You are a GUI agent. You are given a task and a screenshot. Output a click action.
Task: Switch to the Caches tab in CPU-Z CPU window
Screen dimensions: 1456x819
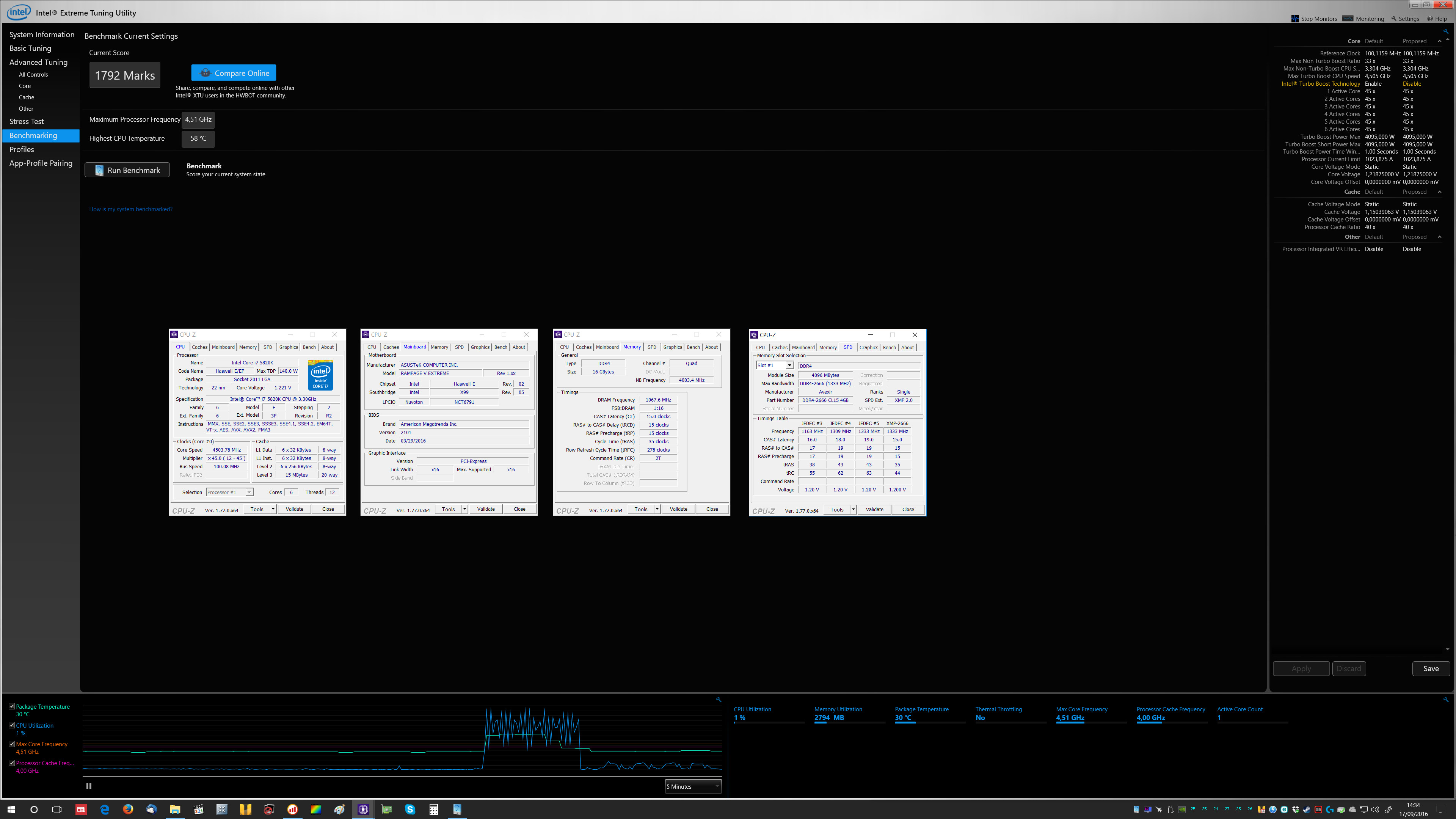(199, 347)
